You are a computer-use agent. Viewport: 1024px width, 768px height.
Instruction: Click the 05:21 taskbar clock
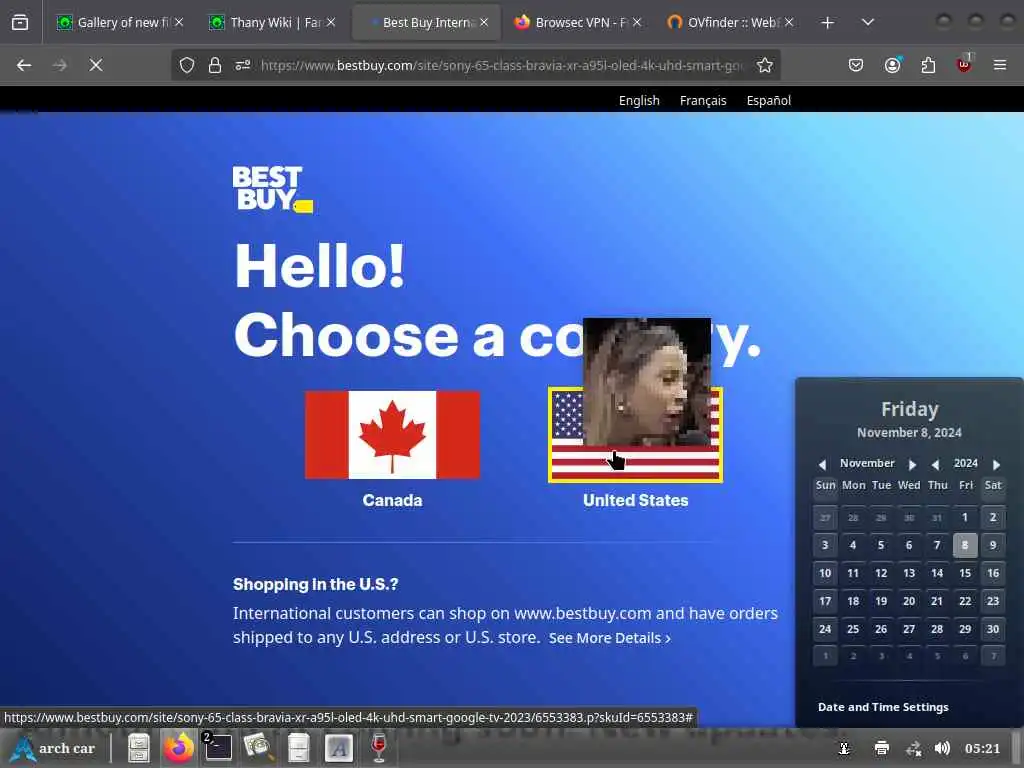[982, 748]
